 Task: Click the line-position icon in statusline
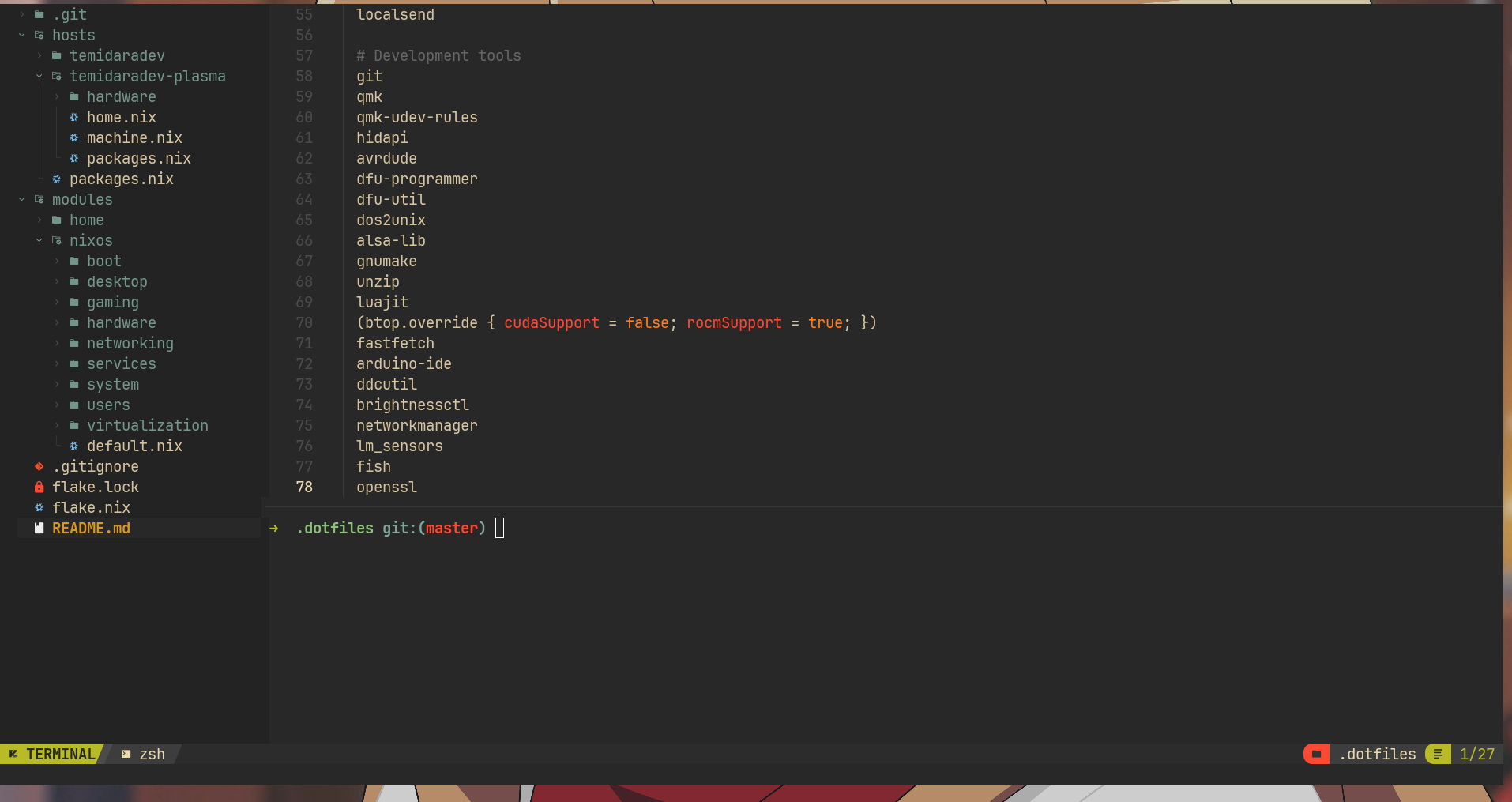click(x=1438, y=755)
